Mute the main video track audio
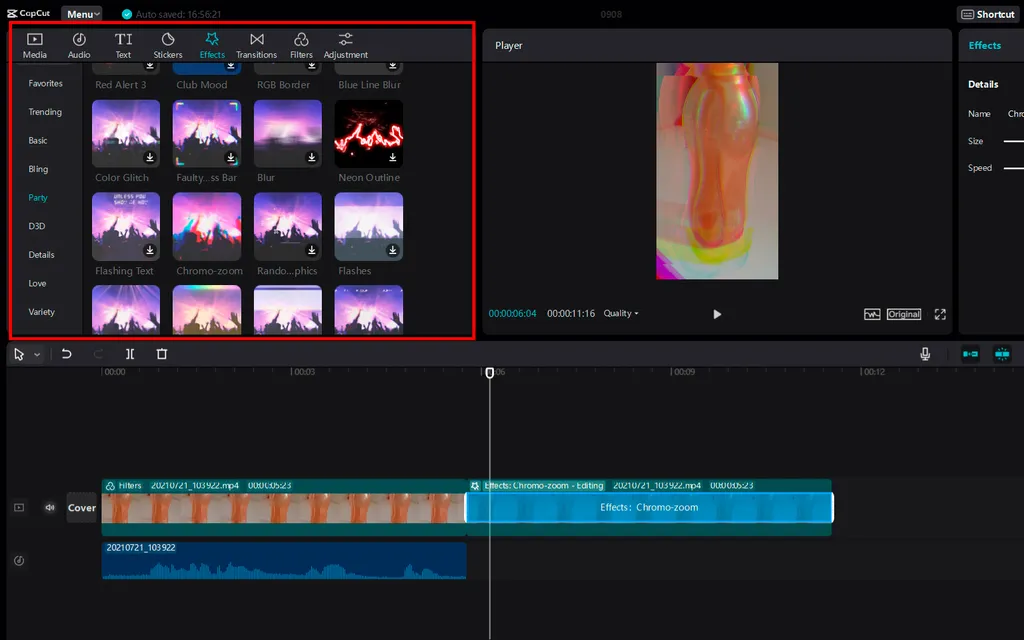Screen dimensions: 1024x640 click(x=49, y=508)
